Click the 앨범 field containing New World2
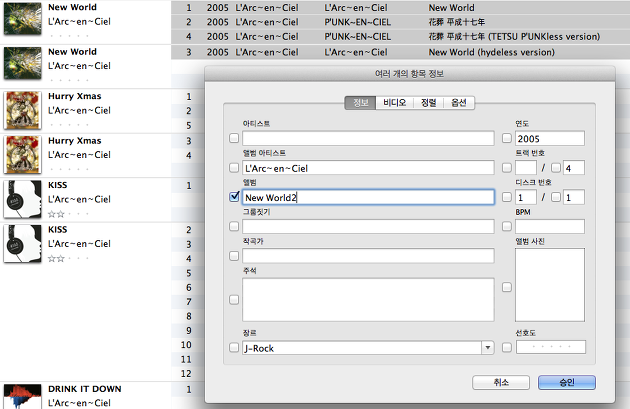The image size is (630, 409). click(x=368, y=197)
